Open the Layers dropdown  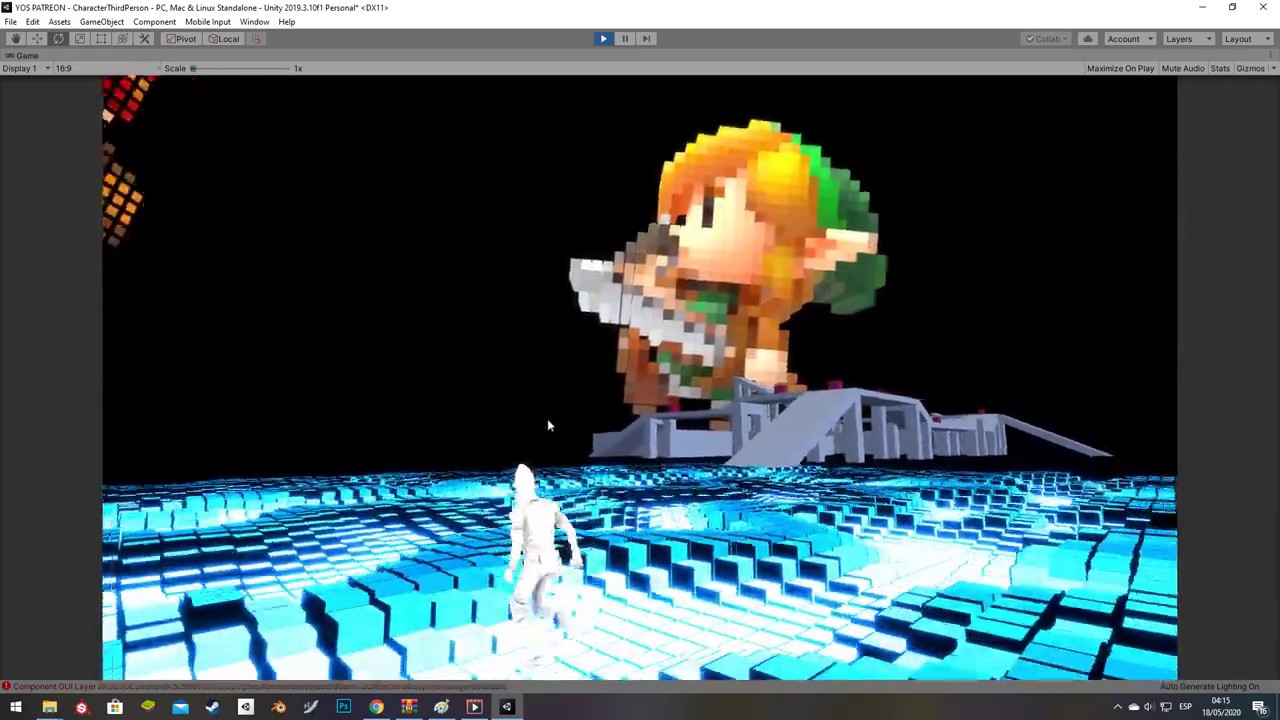click(1189, 39)
